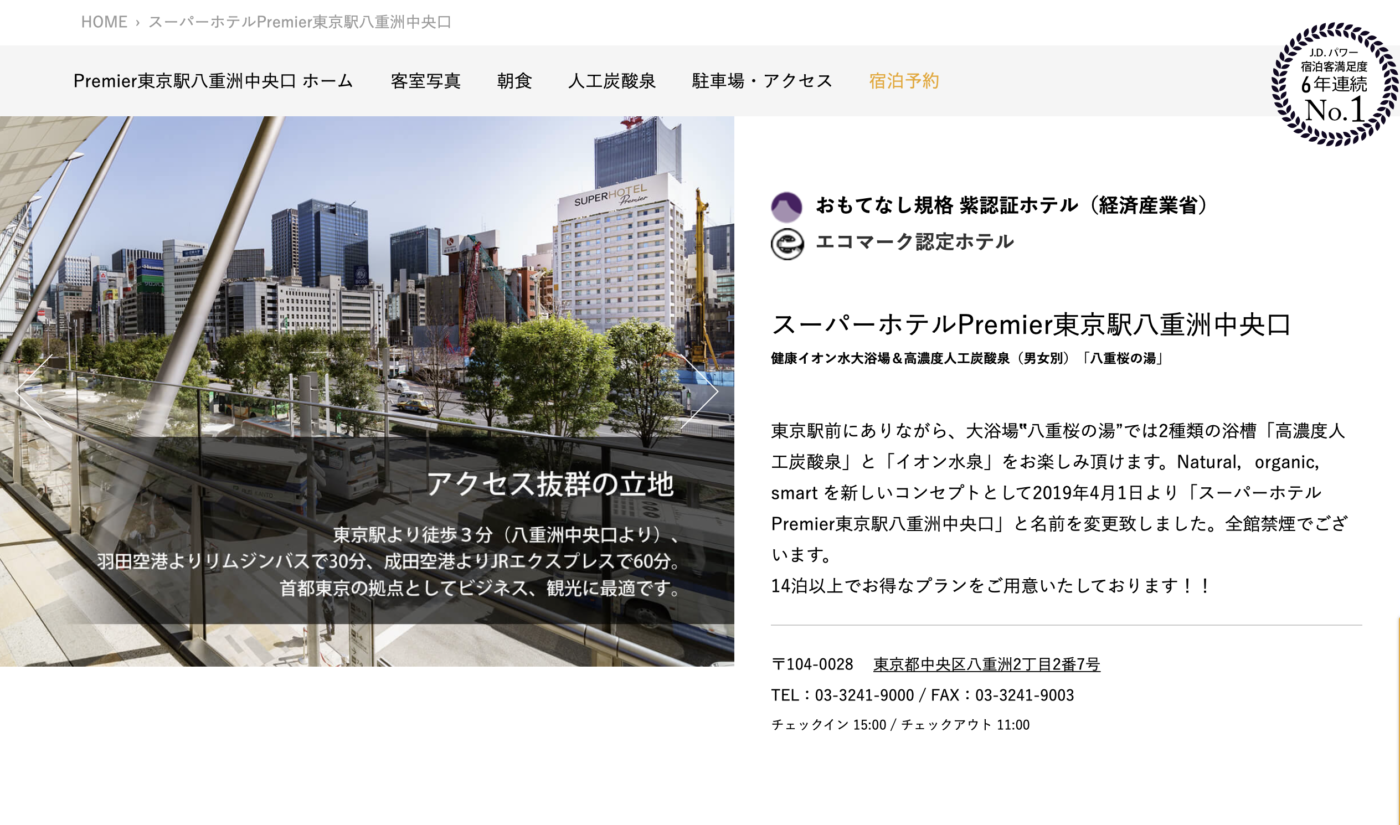This screenshot has width=1400, height=825.
Task: Go to the HOME breadcrumb link
Action: (x=104, y=22)
